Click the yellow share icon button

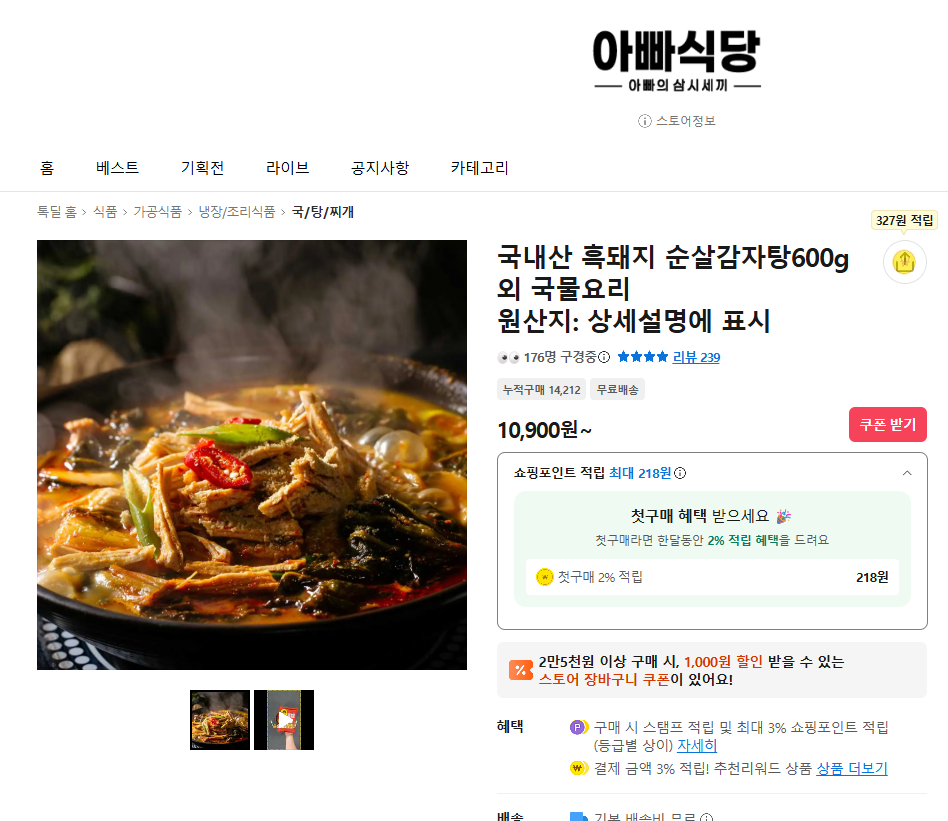(x=904, y=262)
